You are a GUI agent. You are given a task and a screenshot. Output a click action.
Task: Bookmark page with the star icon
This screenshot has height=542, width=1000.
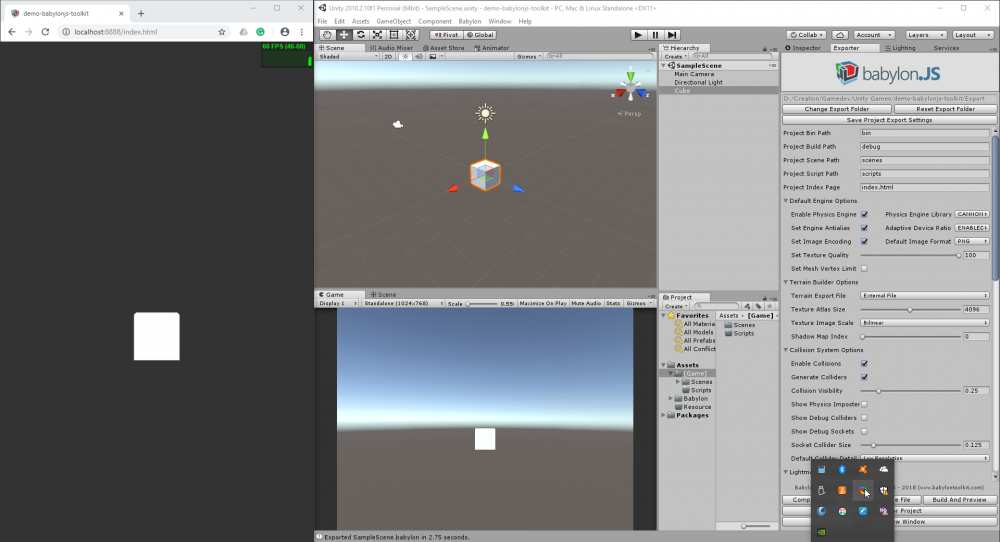click(x=222, y=32)
